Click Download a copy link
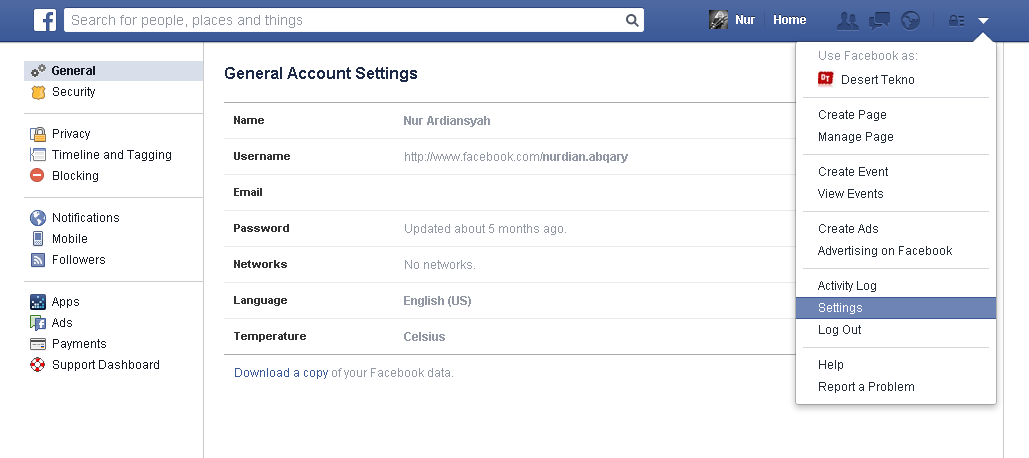This screenshot has width=1029, height=458. click(281, 373)
